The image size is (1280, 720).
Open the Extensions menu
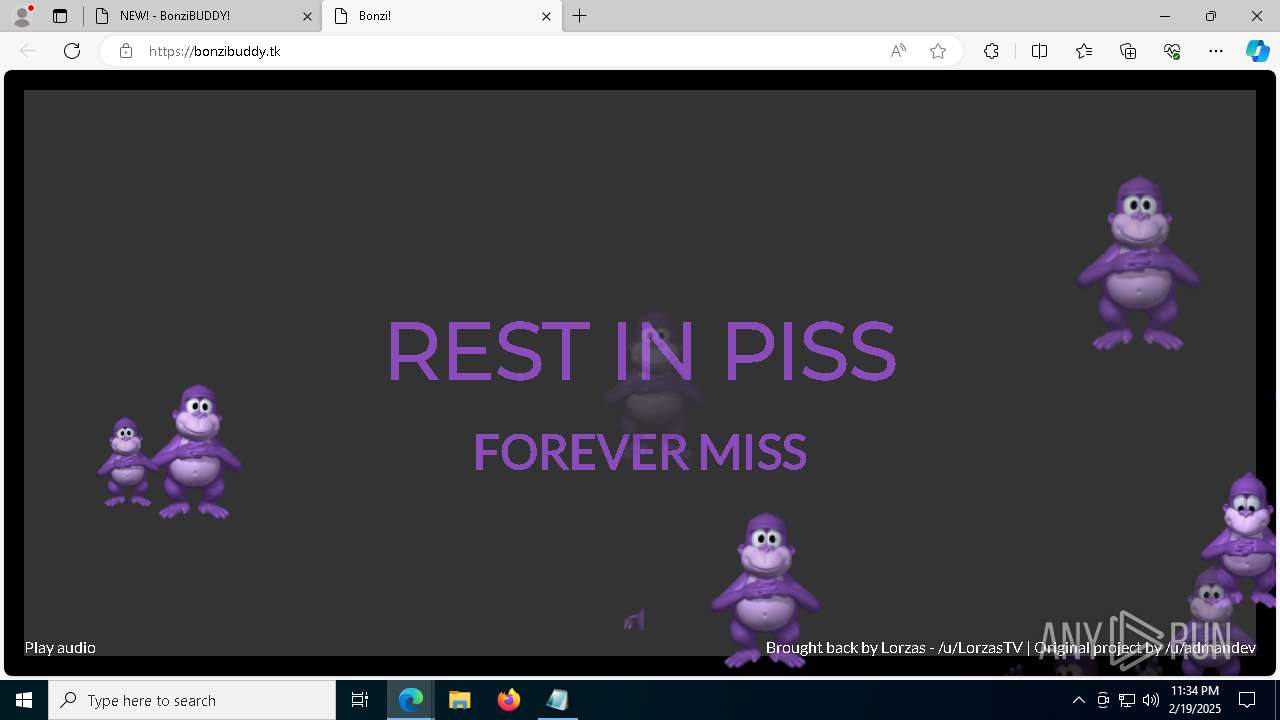tap(991, 51)
